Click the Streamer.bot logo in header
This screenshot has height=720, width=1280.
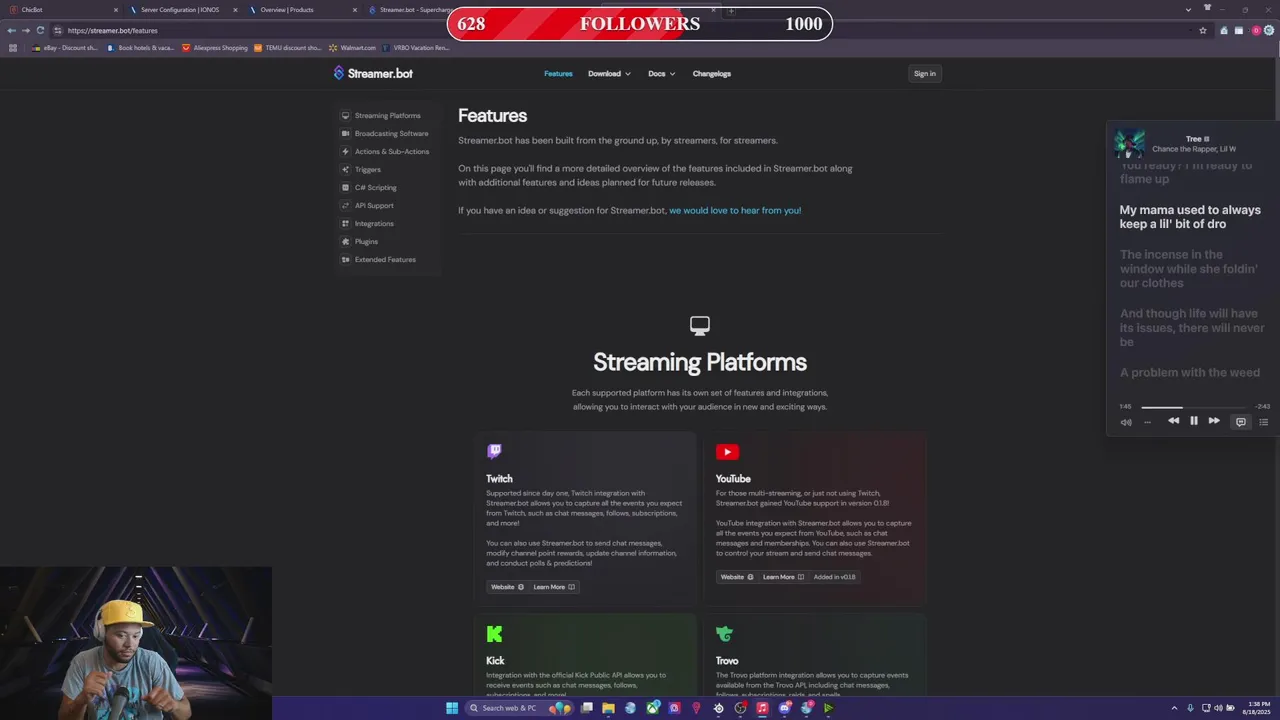click(373, 73)
